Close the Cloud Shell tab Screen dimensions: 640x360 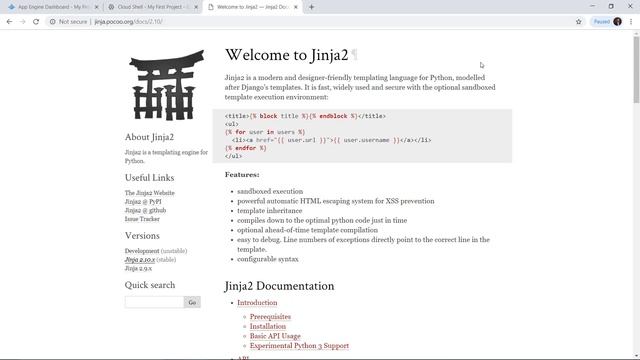pos(196,7)
